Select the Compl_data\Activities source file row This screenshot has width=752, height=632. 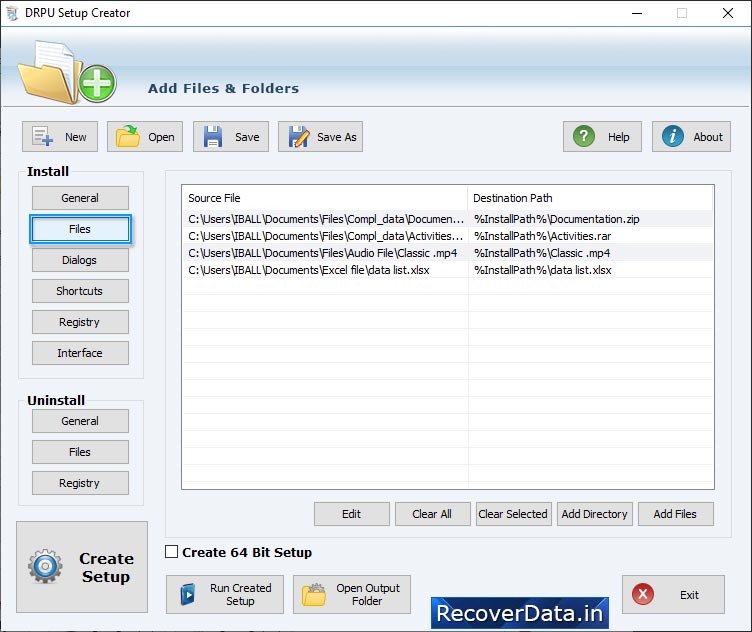(x=325, y=236)
